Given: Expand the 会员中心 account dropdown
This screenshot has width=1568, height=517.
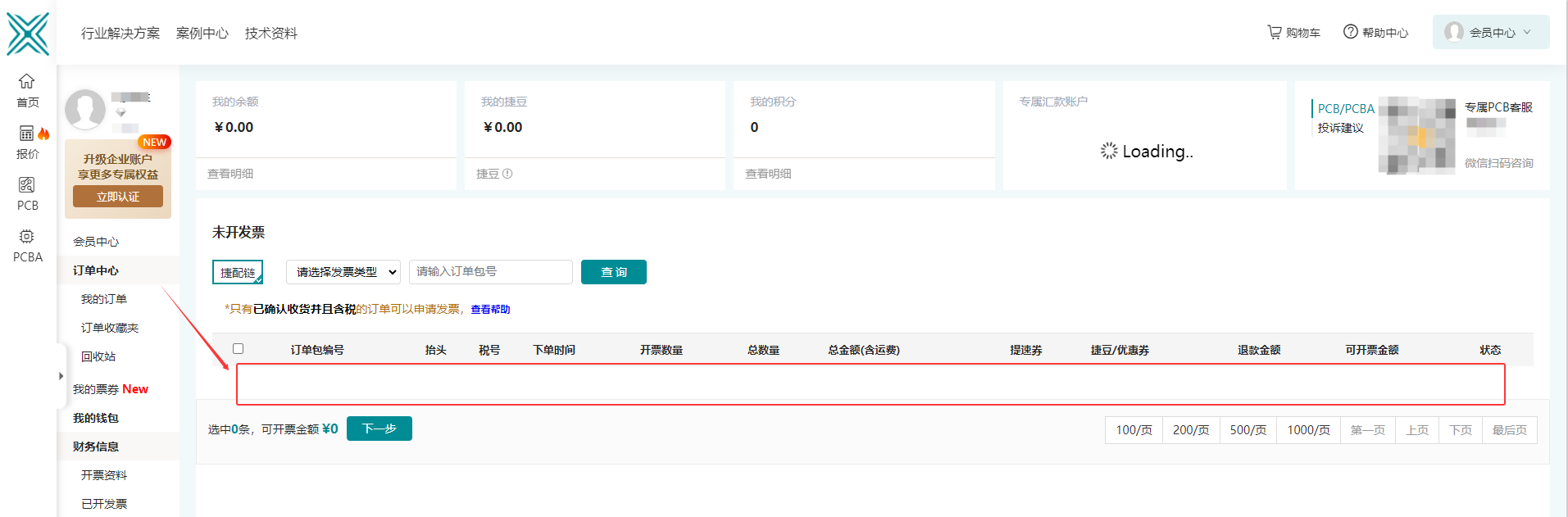Looking at the screenshot, I should tap(1490, 33).
